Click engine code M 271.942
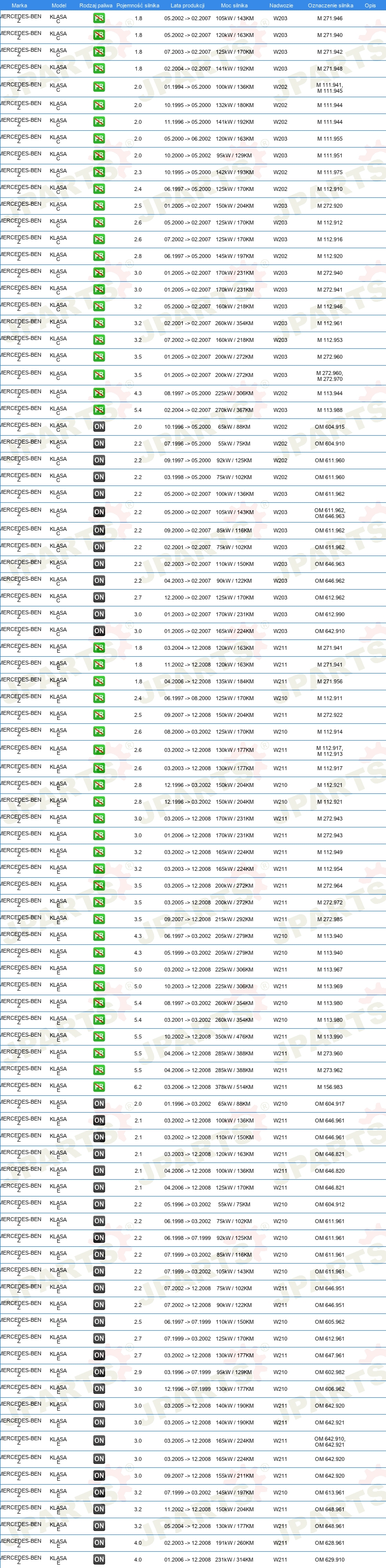Viewport: 386px width, 1568px height. (x=329, y=52)
